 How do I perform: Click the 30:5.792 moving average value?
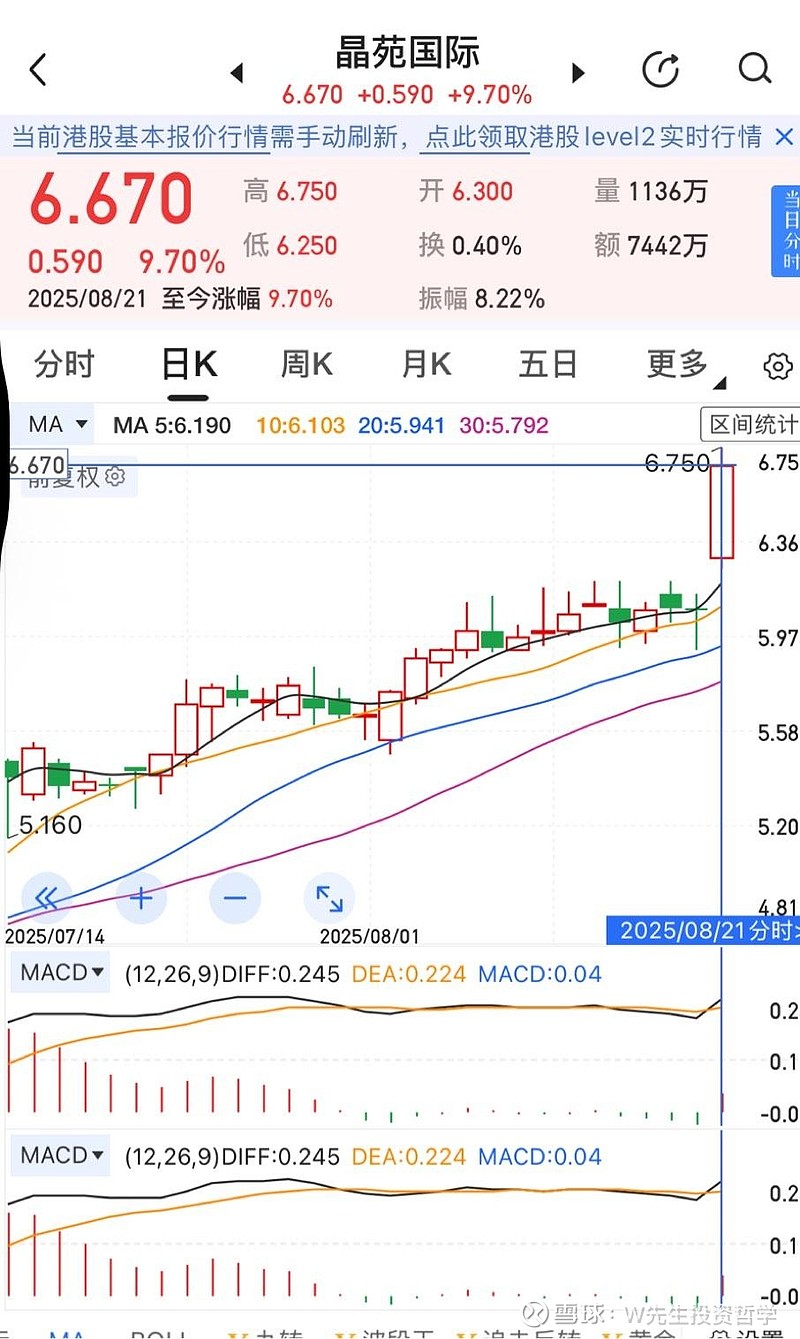pos(504,425)
